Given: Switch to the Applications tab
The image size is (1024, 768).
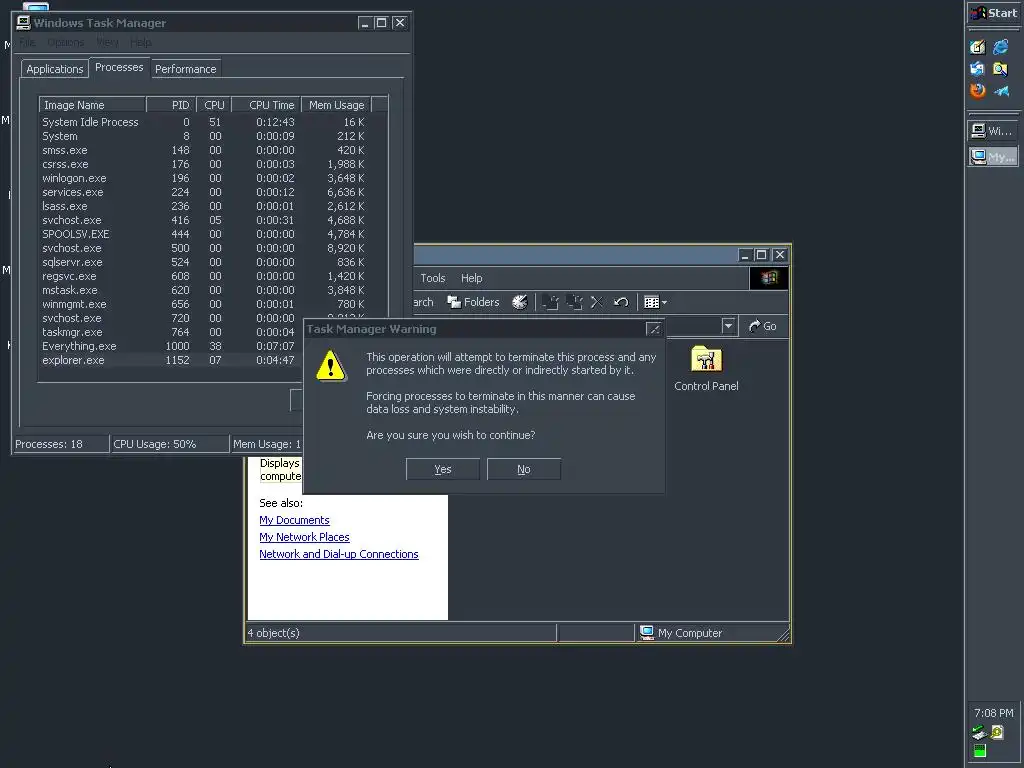Looking at the screenshot, I should click(55, 69).
